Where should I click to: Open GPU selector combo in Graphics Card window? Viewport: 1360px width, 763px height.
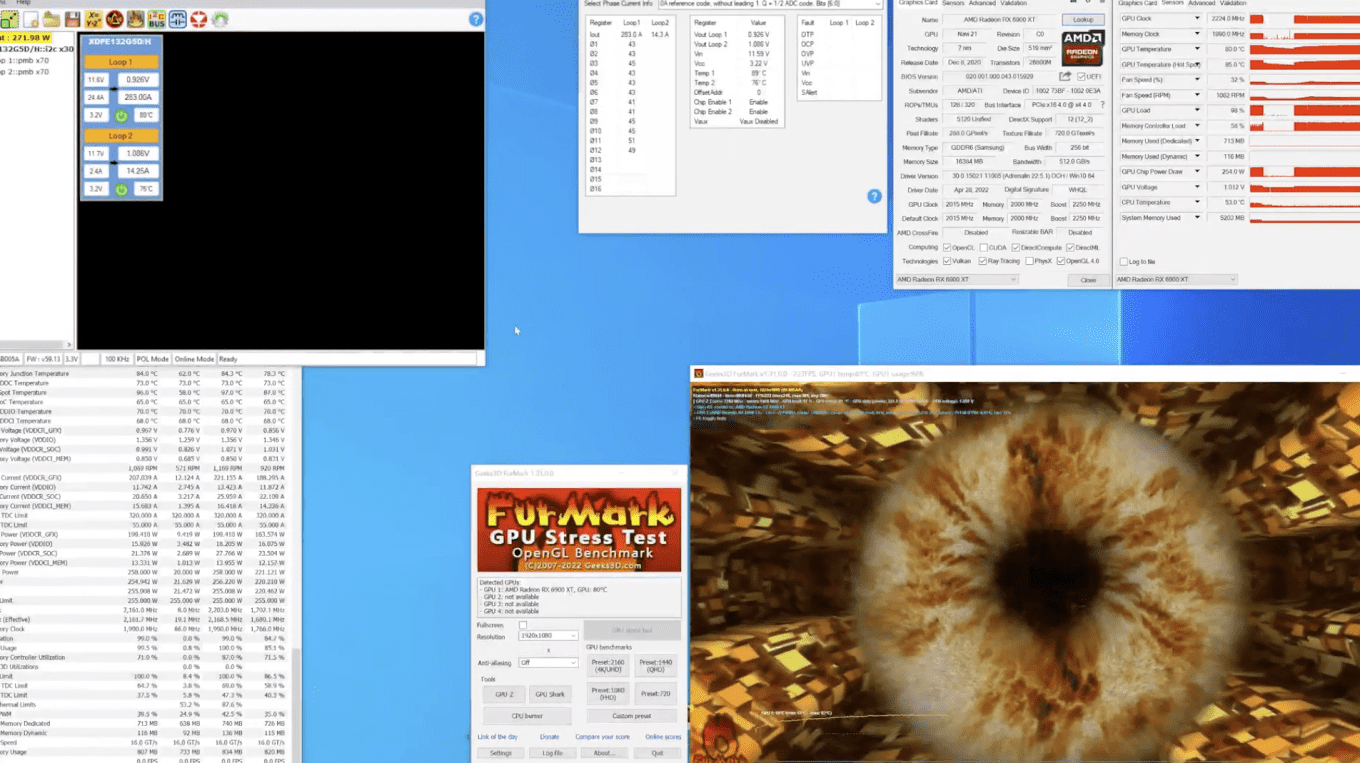(956, 280)
